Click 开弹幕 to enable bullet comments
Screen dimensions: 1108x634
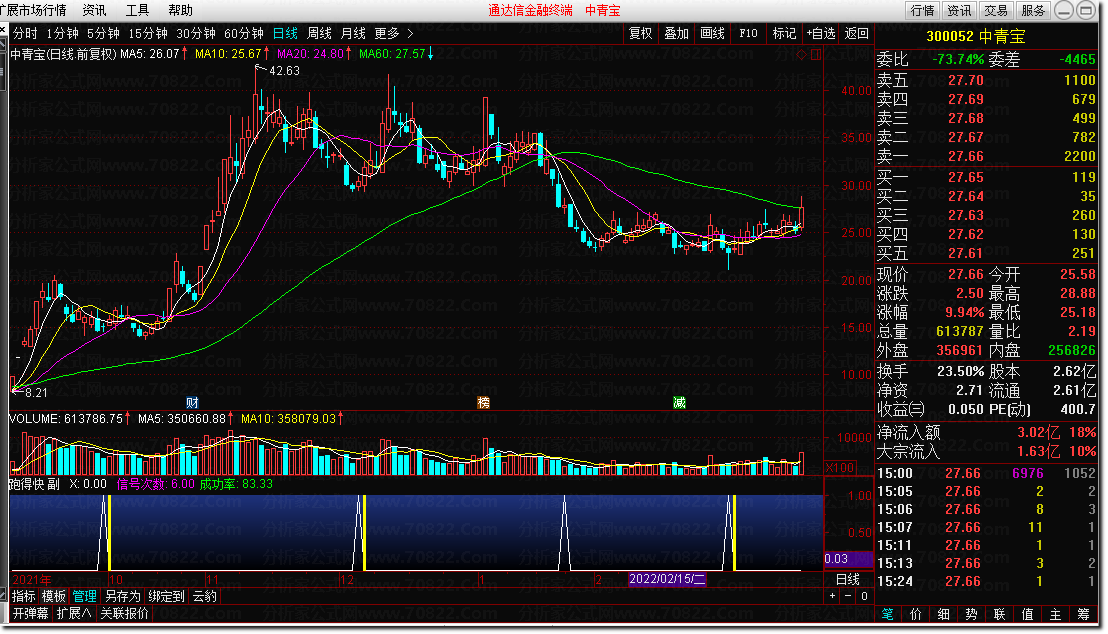30,613
